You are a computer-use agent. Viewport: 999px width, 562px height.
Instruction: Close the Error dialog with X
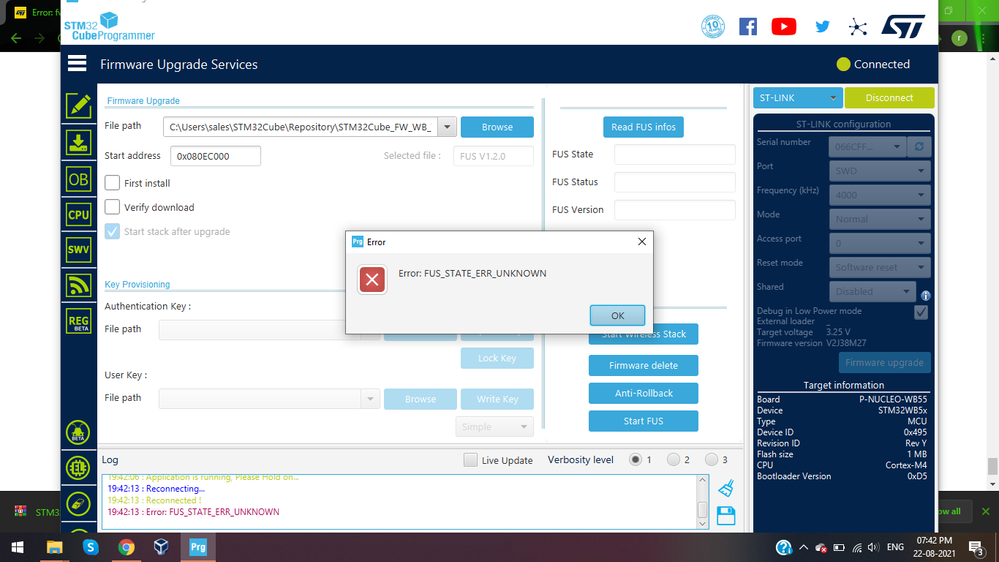(642, 241)
